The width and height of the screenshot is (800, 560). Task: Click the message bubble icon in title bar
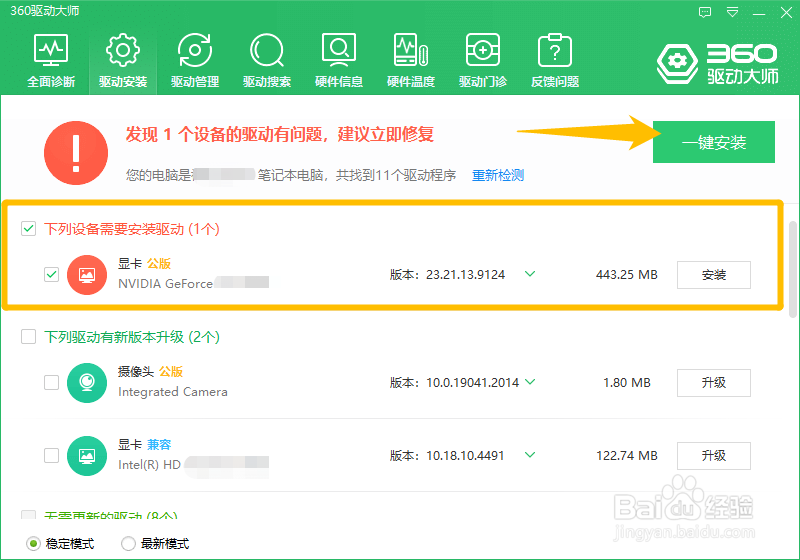(x=705, y=12)
